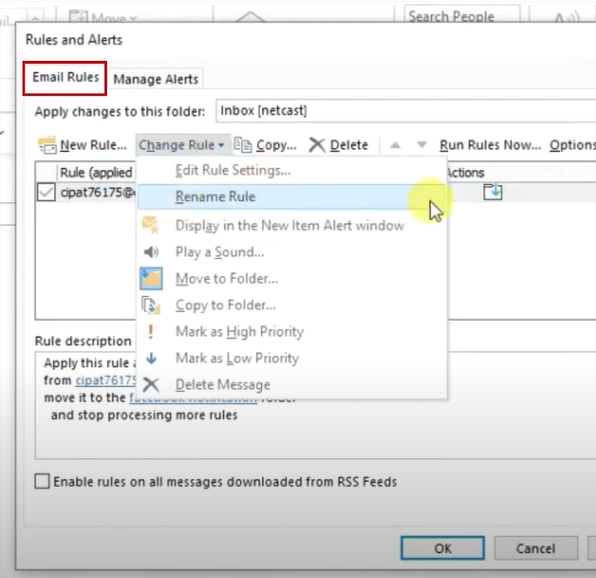Click Run Rules Now button

(x=490, y=145)
